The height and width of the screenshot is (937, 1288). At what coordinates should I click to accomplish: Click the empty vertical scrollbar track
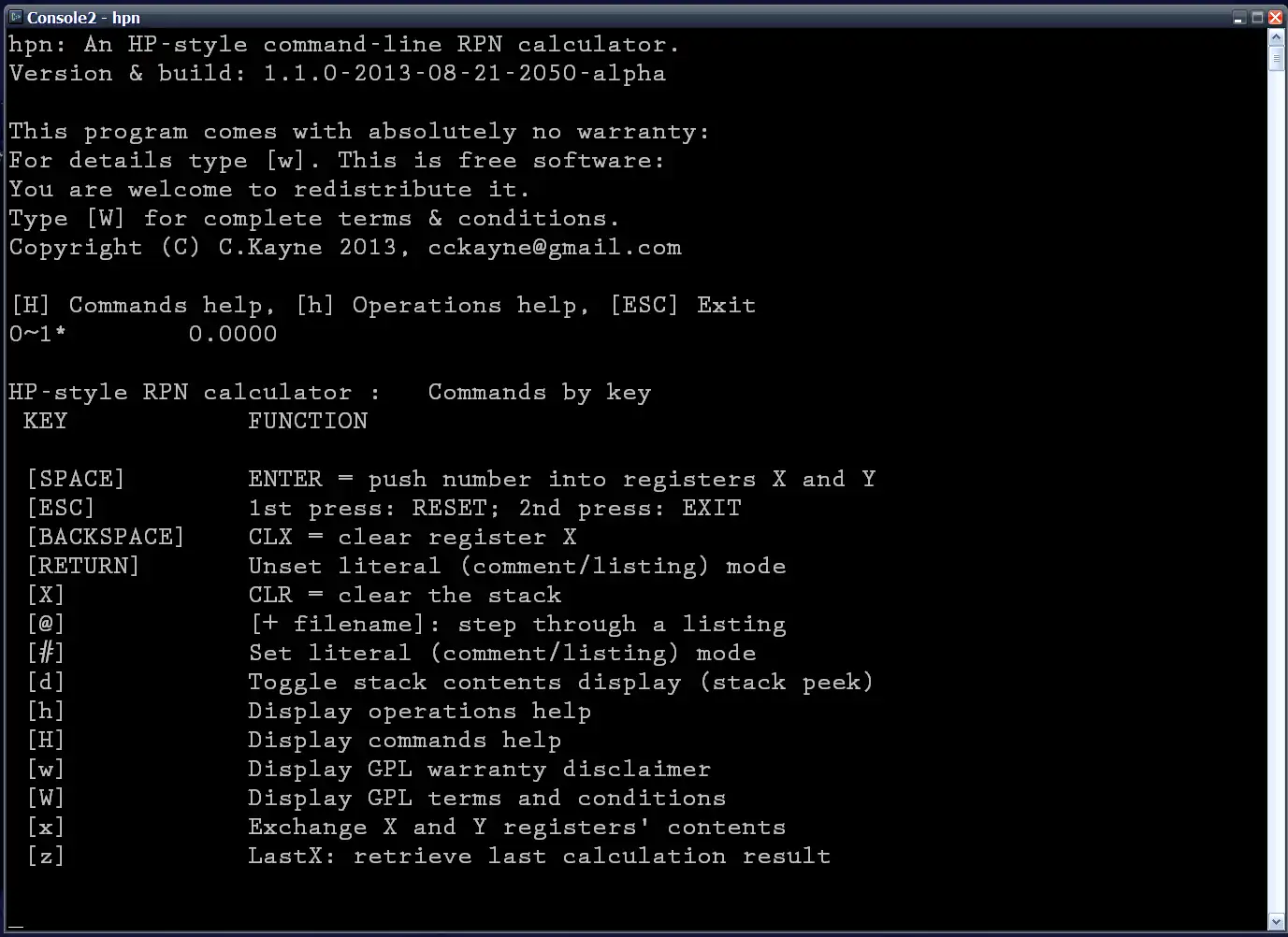[x=1276, y=468]
